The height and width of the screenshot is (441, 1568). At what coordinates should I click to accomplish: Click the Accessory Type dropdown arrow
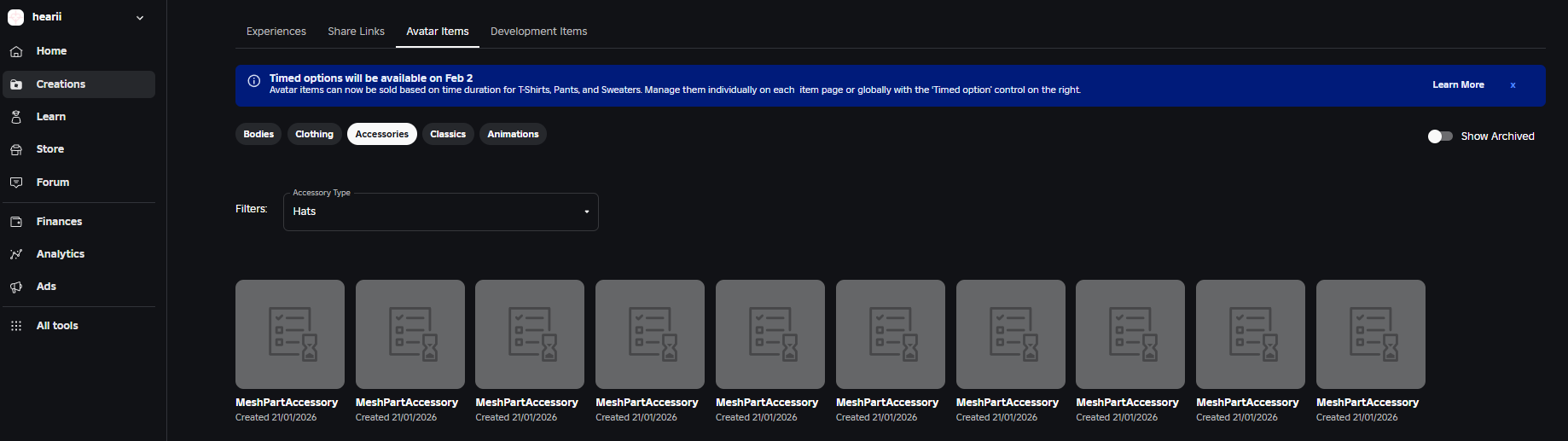pyautogui.click(x=586, y=212)
